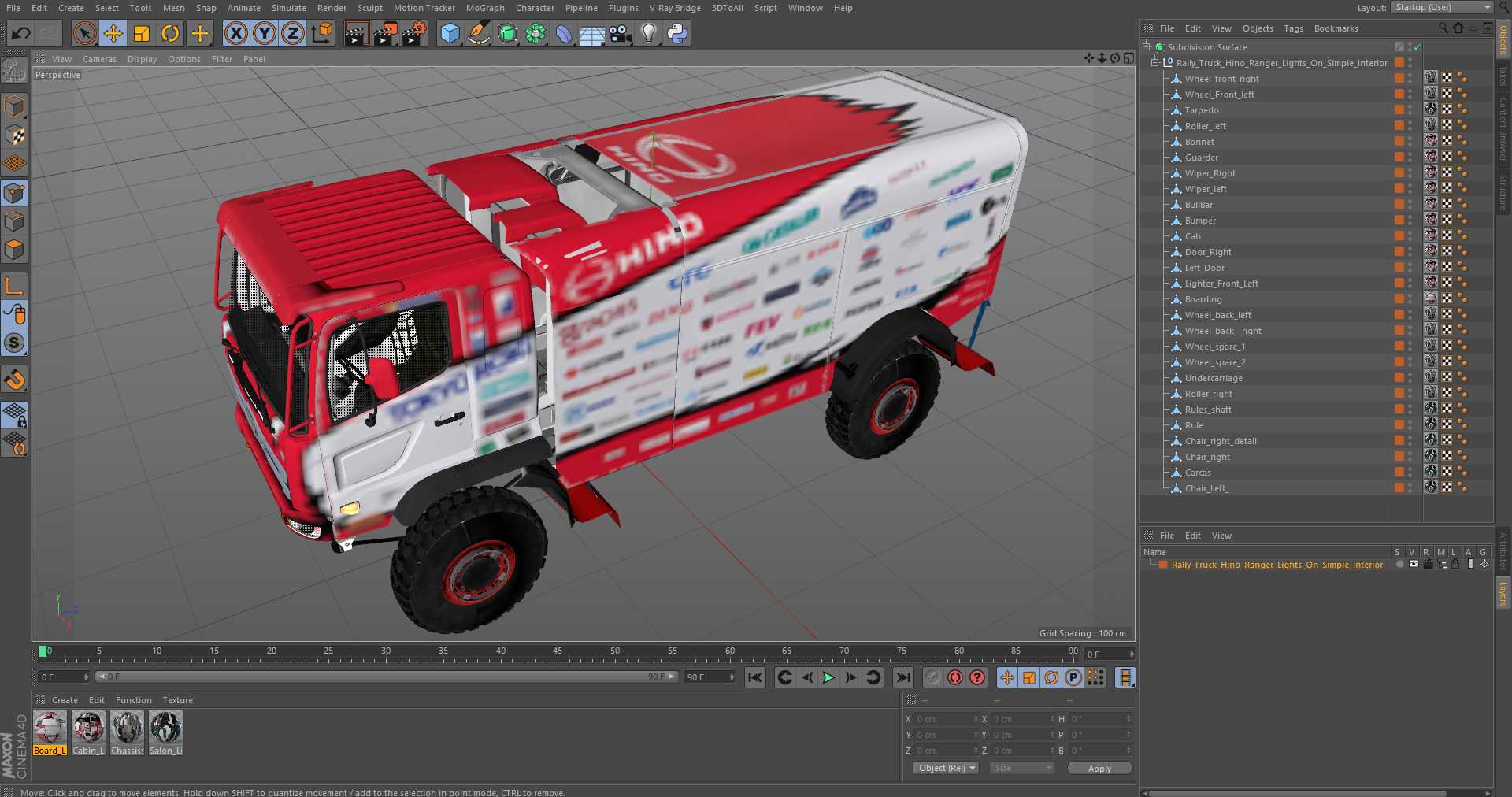Image resolution: width=1512 pixels, height=797 pixels.
Task: Select Wheel_front_right object in tree
Action: [1221, 79]
